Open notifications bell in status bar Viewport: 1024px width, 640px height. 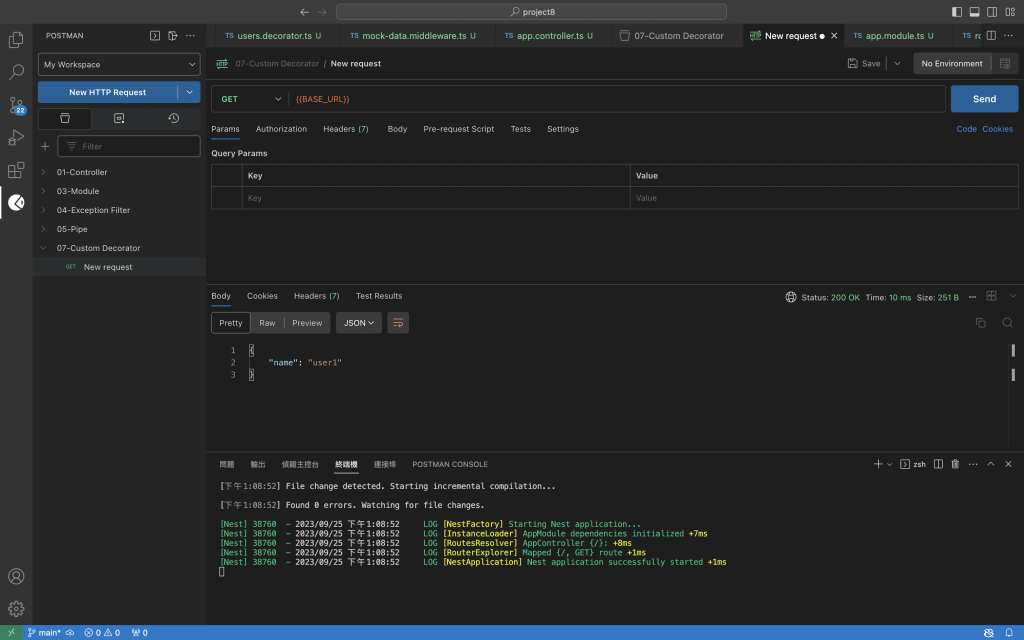pyautogui.click(x=1009, y=633)
